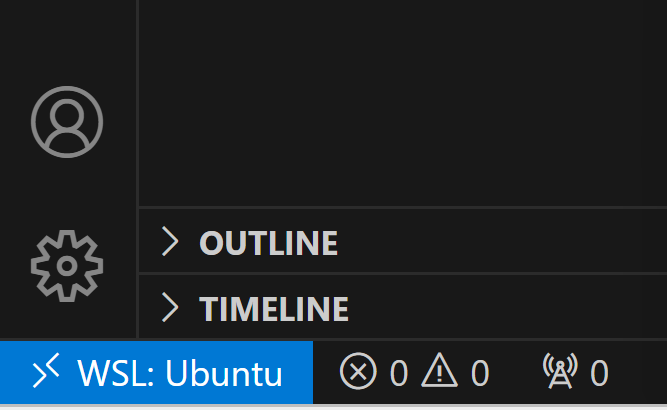Click the warnings triangle icon
Image resolution: width=667 pixels, height=410 pixels.
click(x=439, y=373)
